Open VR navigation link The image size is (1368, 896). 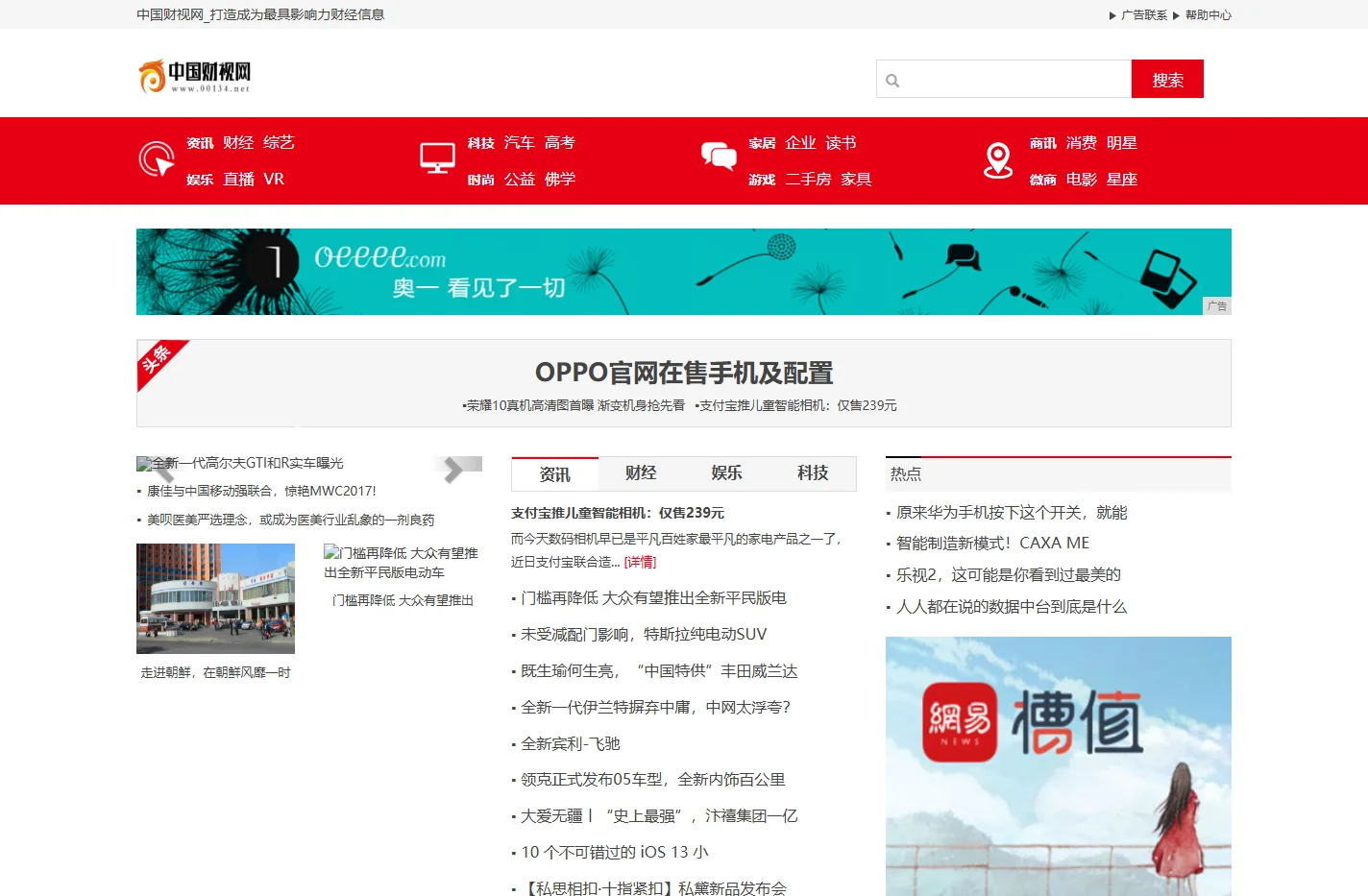coord(274,180)
